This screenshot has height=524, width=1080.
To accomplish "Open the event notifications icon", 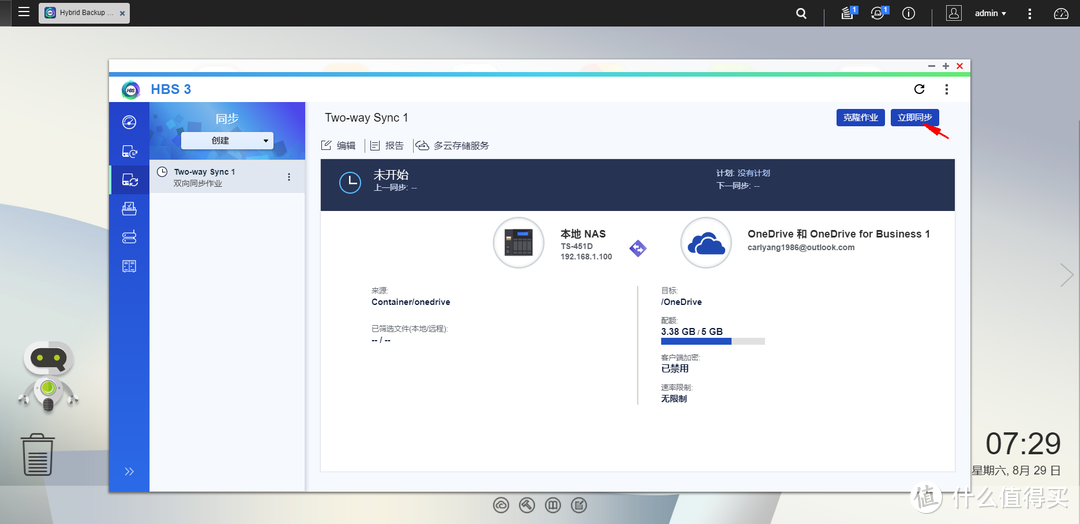I will pos(878,13).
